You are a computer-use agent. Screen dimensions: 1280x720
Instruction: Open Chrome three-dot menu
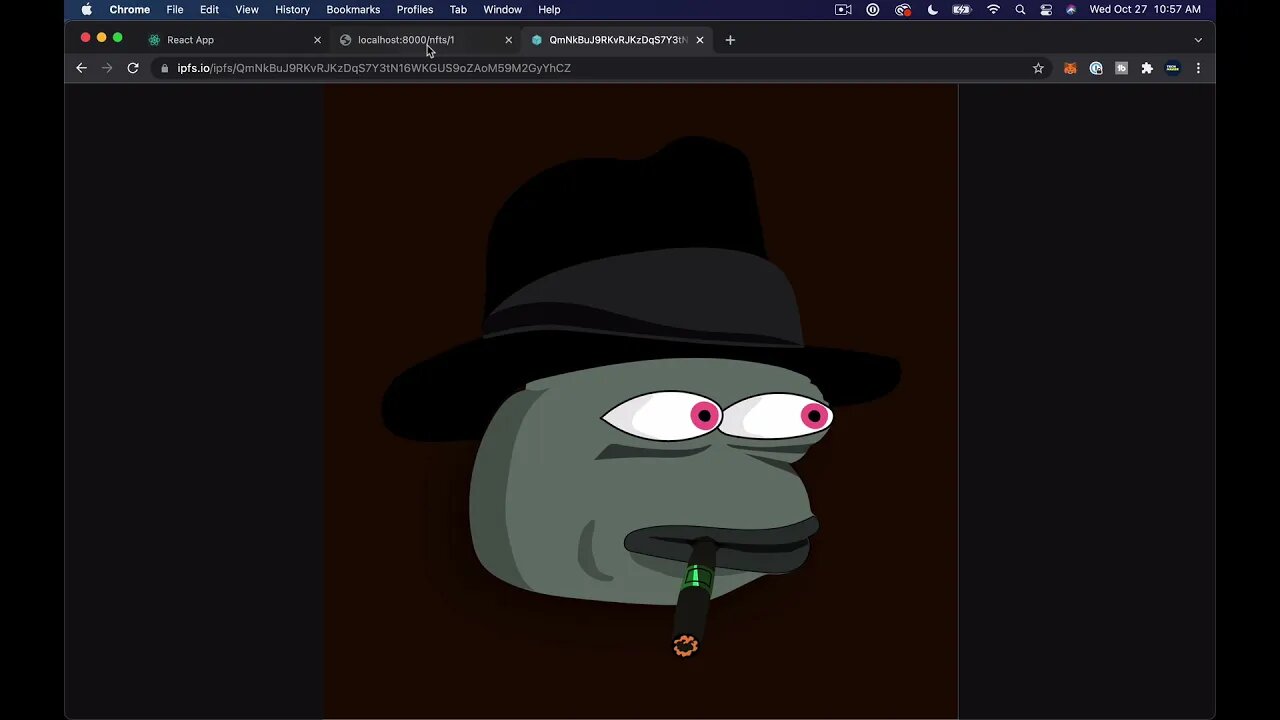[1198, 68]
